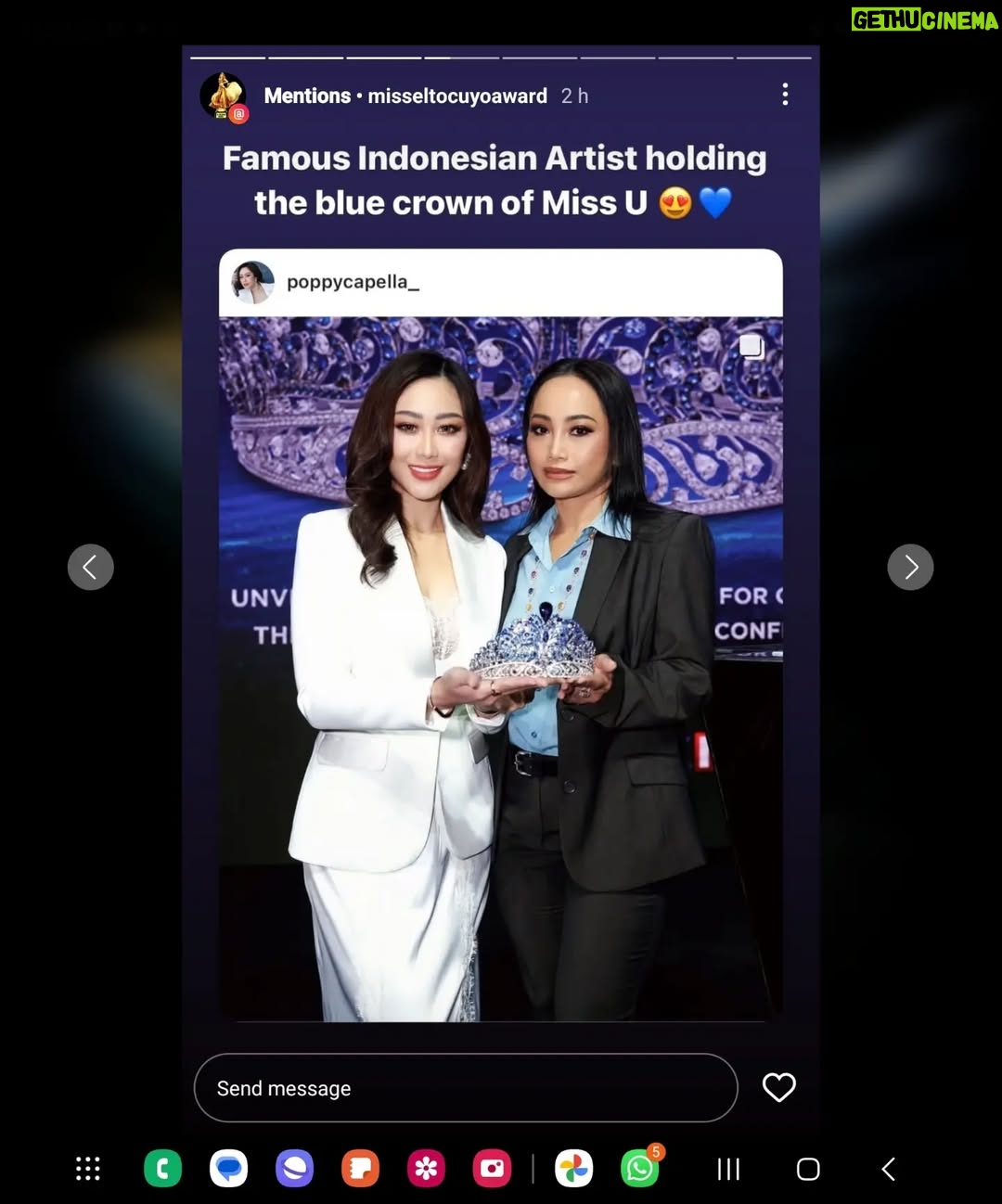Tap the Send message field
Screen dimensions: 1002x1204
[466, 1087]
